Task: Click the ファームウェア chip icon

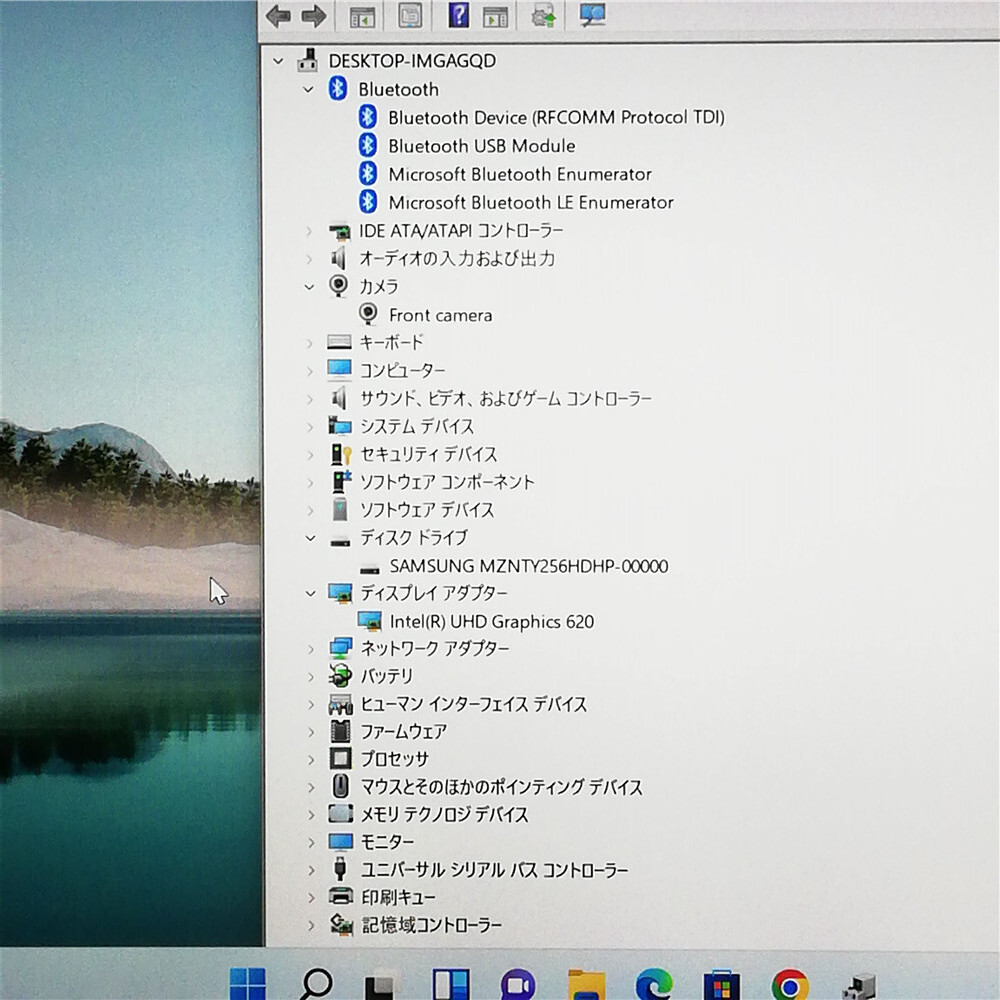Action: (x=341, y=732)
